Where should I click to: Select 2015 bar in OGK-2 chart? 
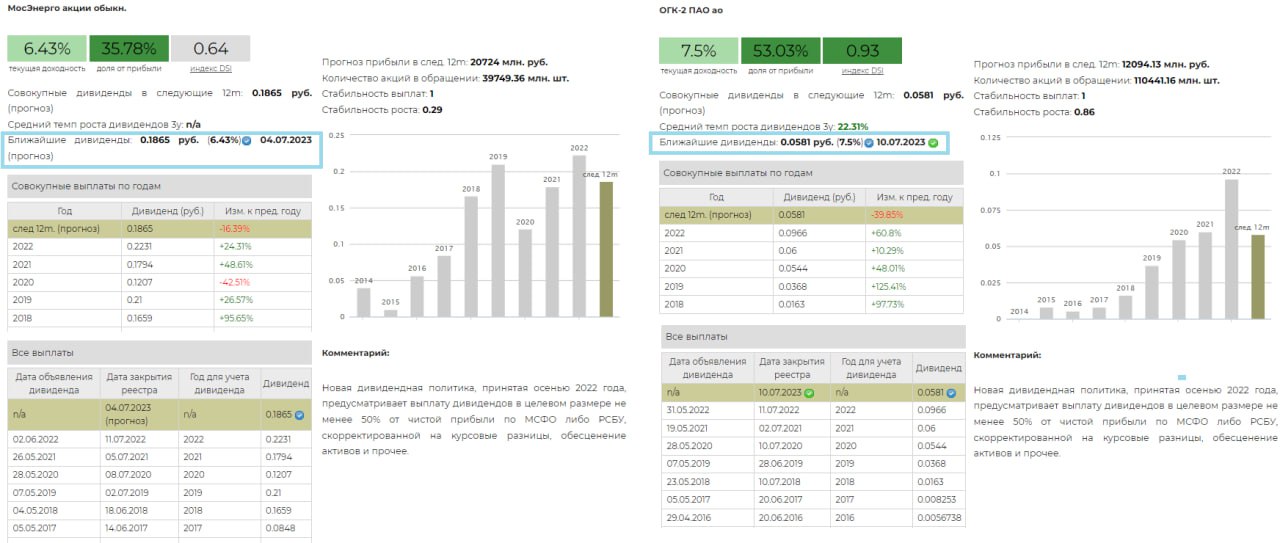1046,312
